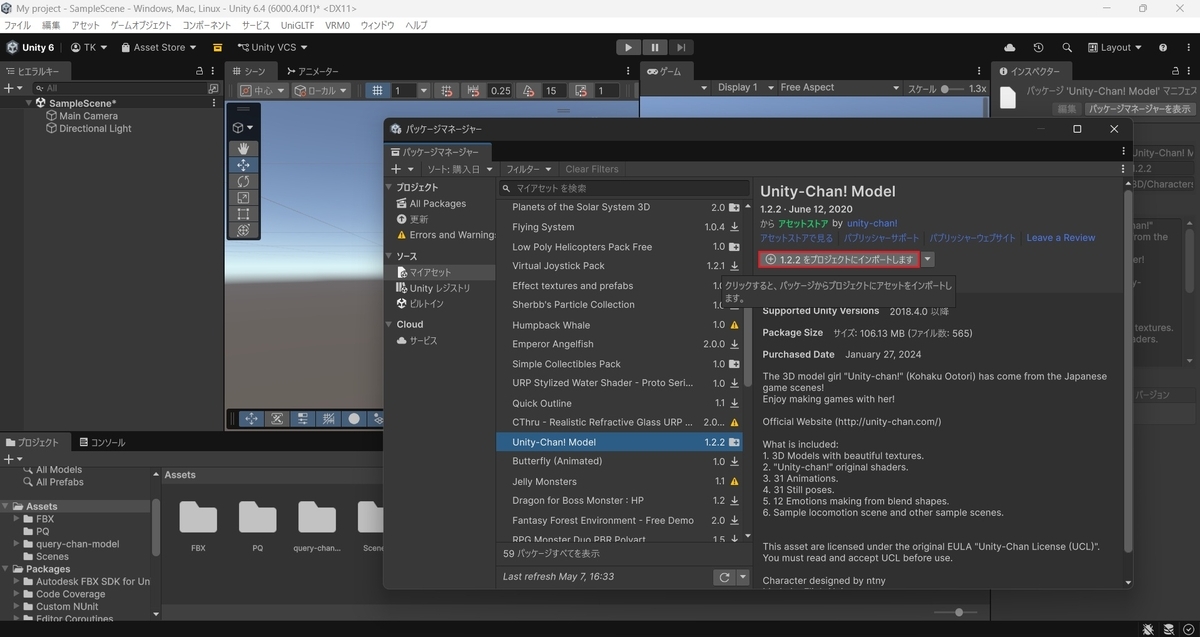This screenshot has width=1200, height=637.
Task: Lock the Hierarchy panel
Action: (x=199, y=72)
